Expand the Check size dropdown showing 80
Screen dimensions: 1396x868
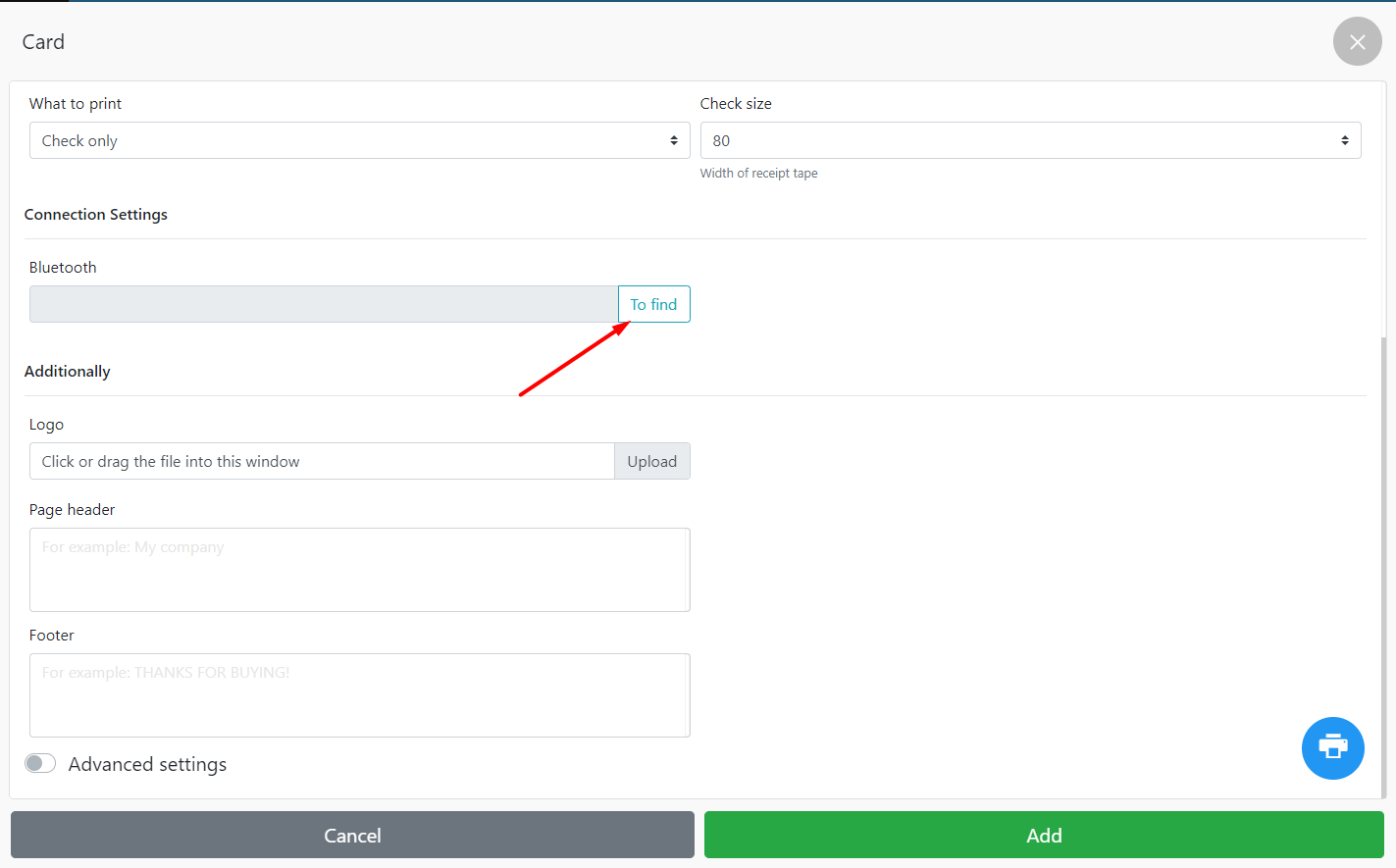tap(1029, 141)
